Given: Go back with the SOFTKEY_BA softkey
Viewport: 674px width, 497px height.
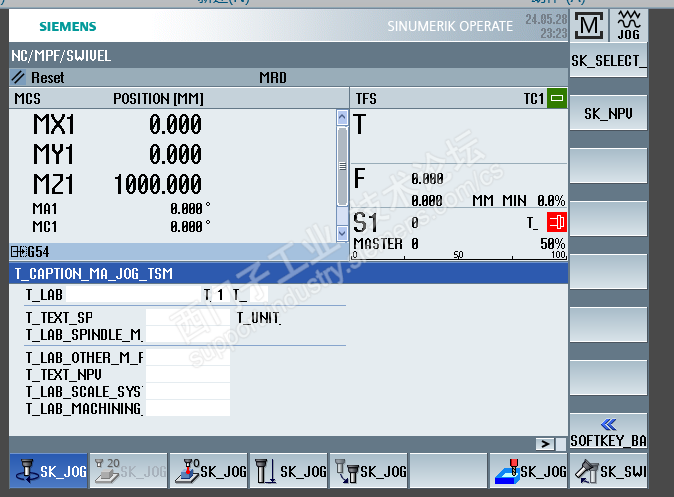Looking at the screenshot, I should tap(608, 432).
